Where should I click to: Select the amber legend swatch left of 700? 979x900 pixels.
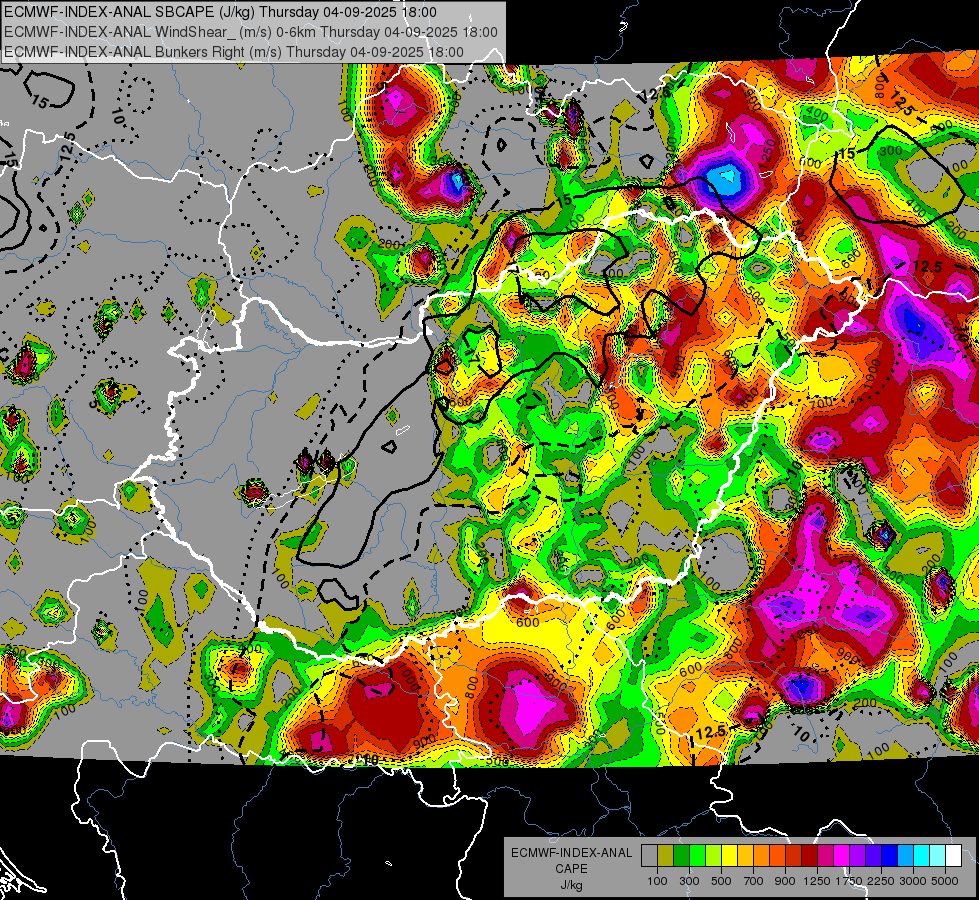tap(745, 855)
